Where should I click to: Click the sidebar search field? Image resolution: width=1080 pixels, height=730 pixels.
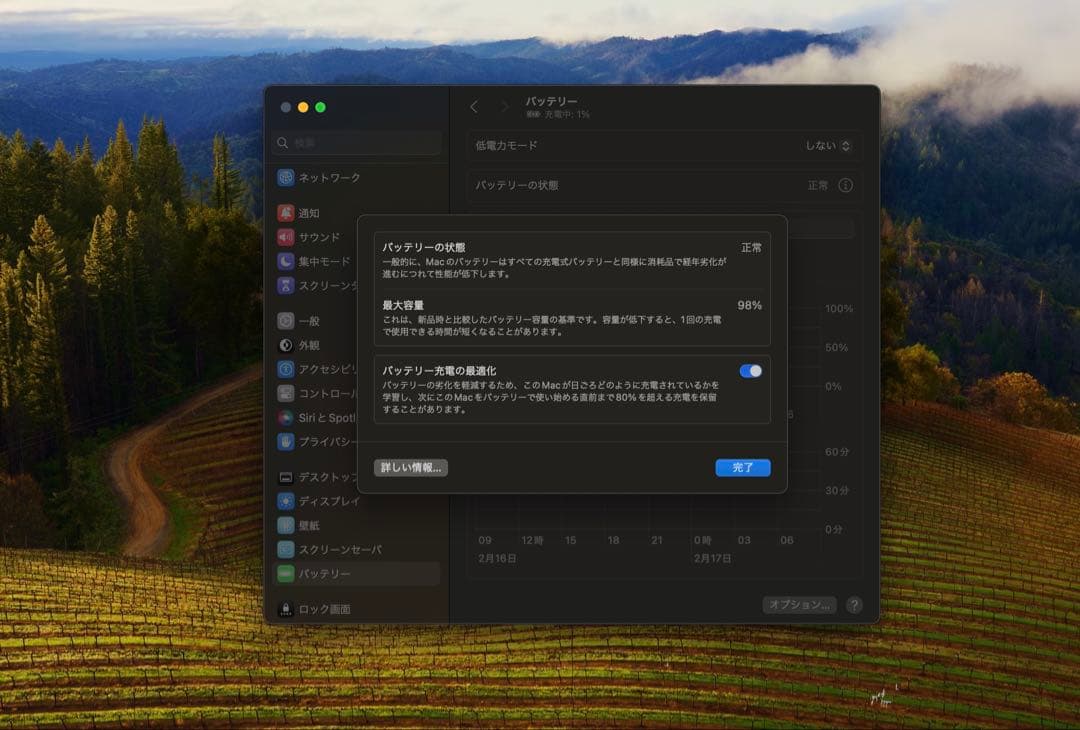click(357, 143)
